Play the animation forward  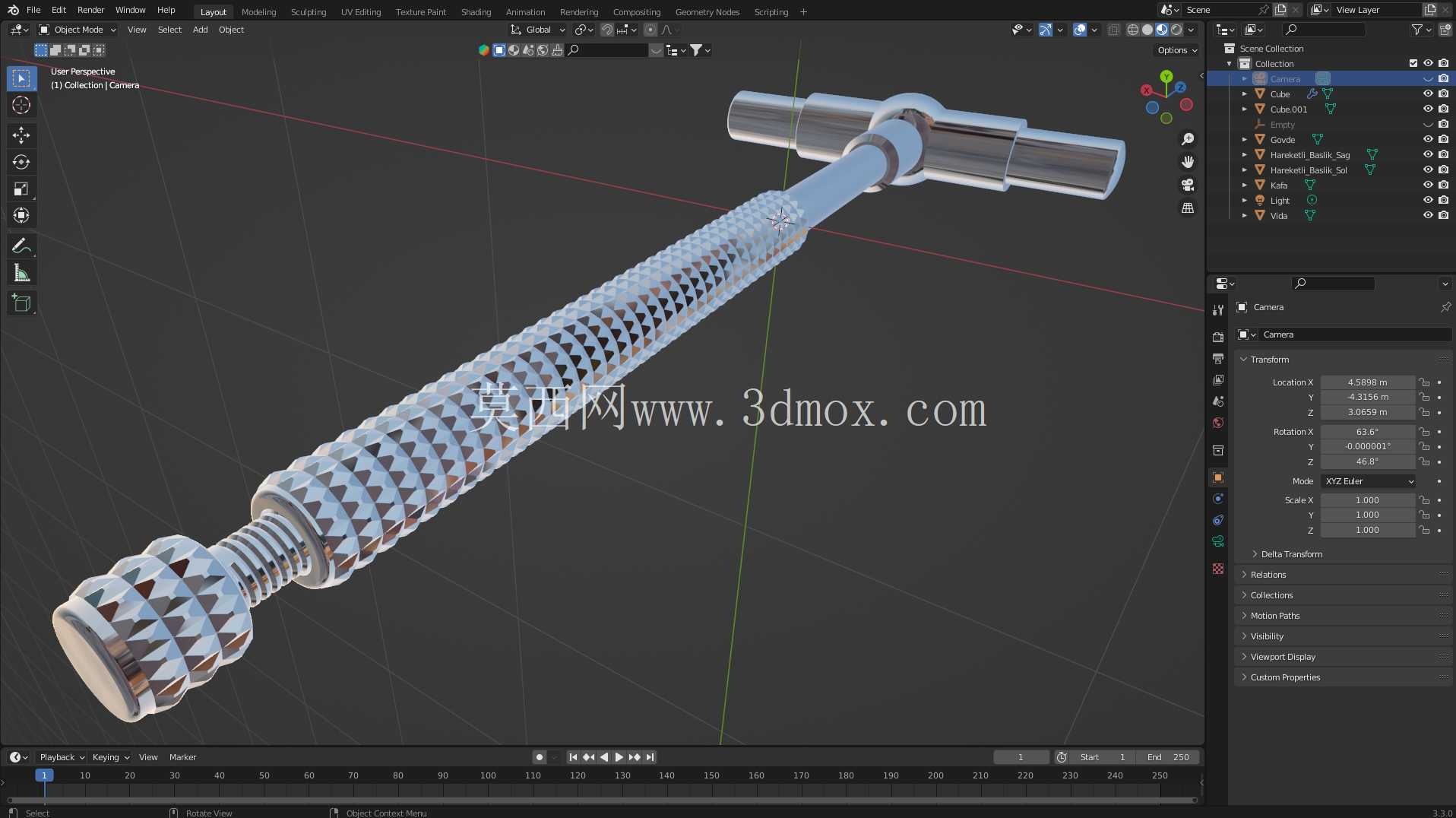click(619, 757)
